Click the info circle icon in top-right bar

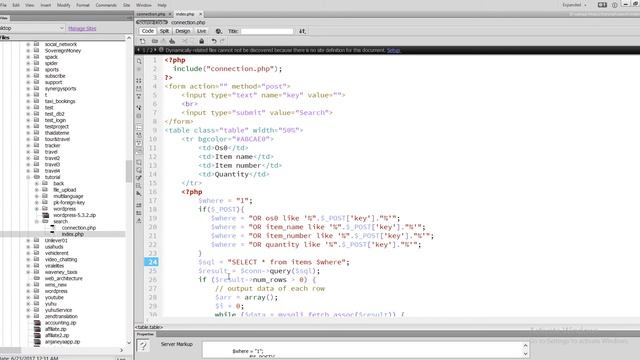point(615,5)
